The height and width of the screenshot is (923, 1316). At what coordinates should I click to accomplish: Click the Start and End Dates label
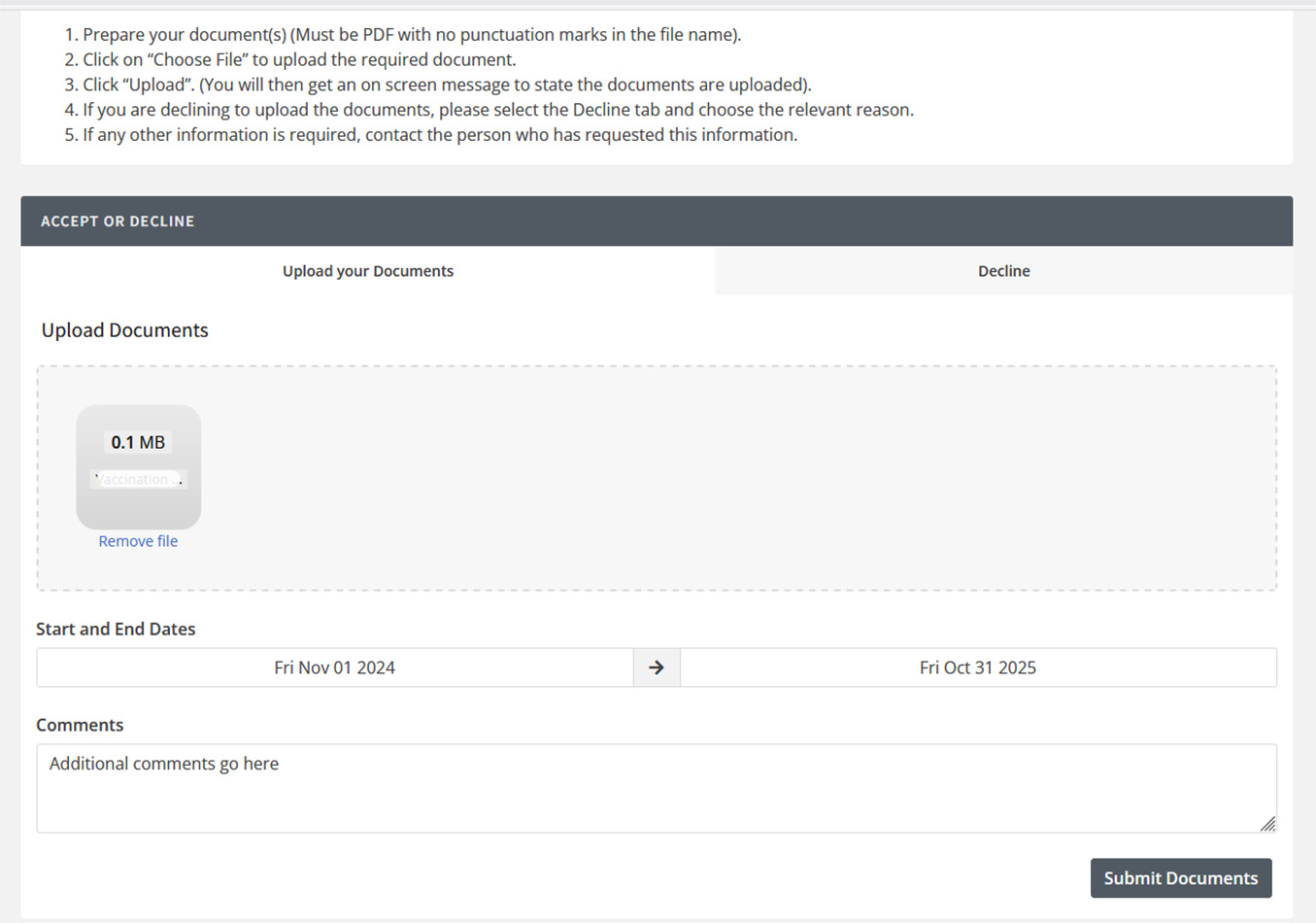[x=116, y=629]
